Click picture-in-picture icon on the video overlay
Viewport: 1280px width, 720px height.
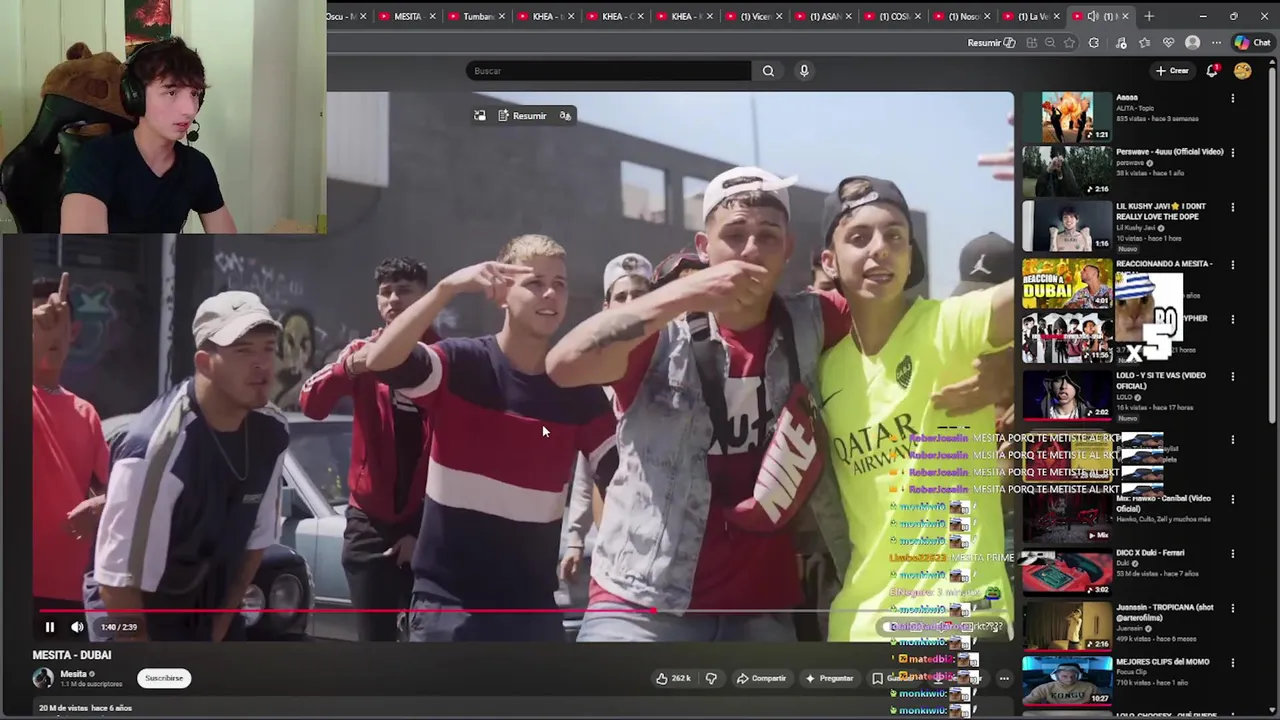pyautogui.click(x=480, y=116)
